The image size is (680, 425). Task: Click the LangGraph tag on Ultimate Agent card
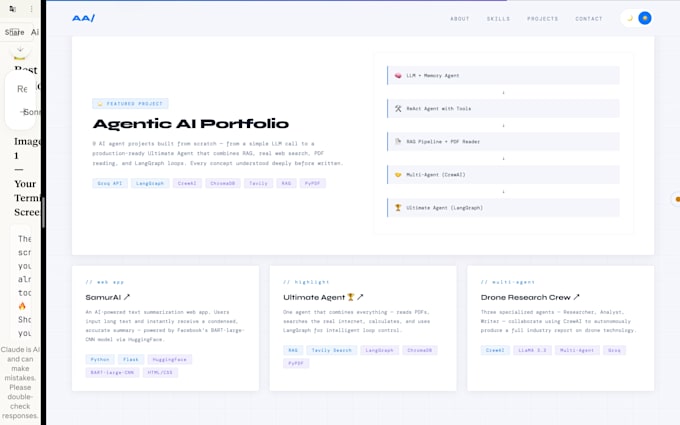click(x=379, y=350)
